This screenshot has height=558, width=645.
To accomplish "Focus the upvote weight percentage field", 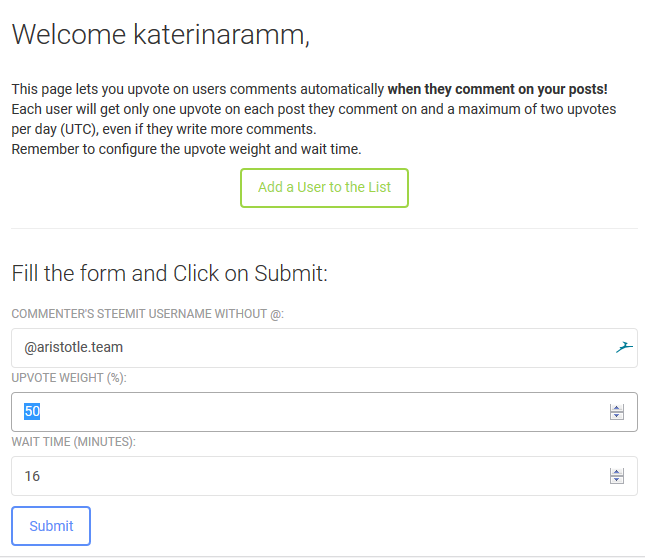I will pyautogui.click(x=324, y=412).
